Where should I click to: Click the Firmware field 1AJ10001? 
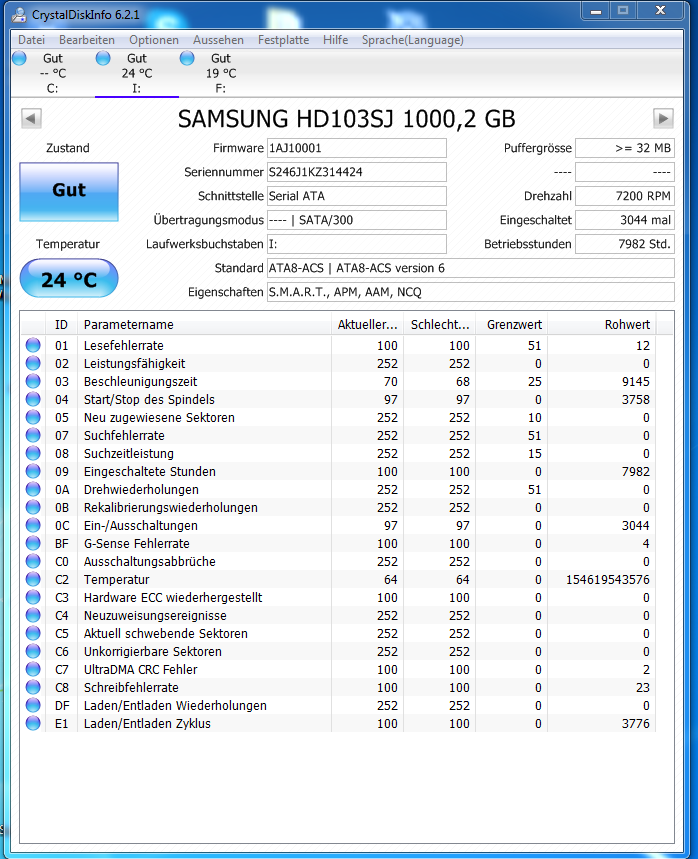(357, 148)
